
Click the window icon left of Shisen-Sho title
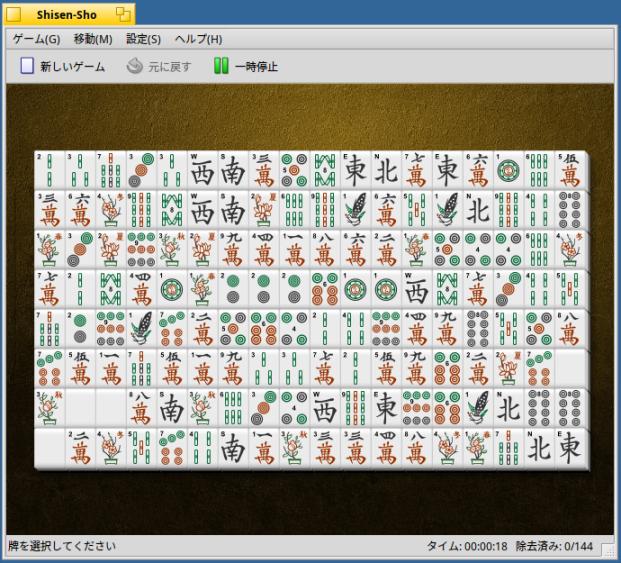pyautogui.click(x=14, y=15)
